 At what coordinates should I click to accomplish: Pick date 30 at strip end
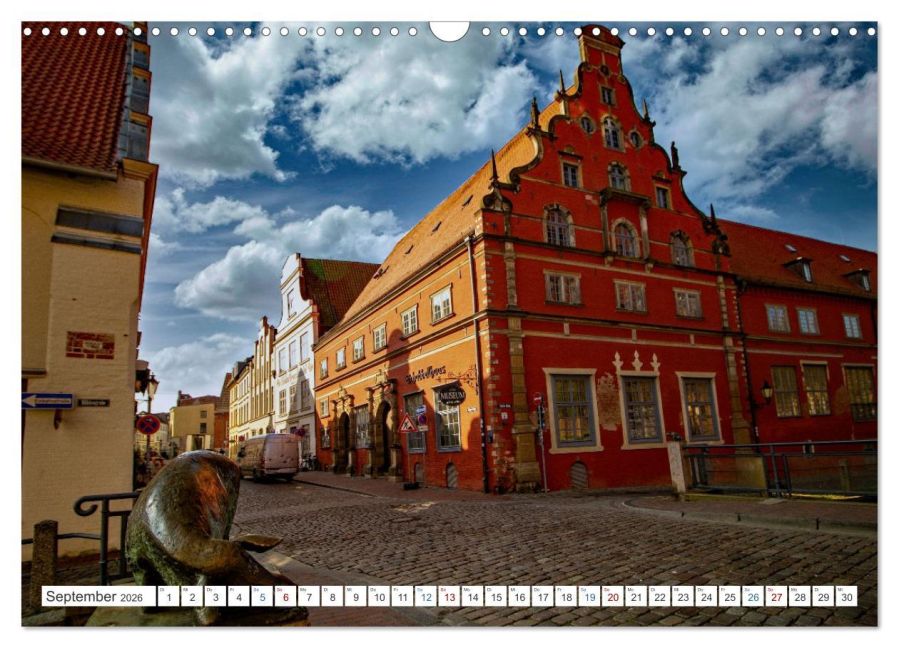[847, 596]
